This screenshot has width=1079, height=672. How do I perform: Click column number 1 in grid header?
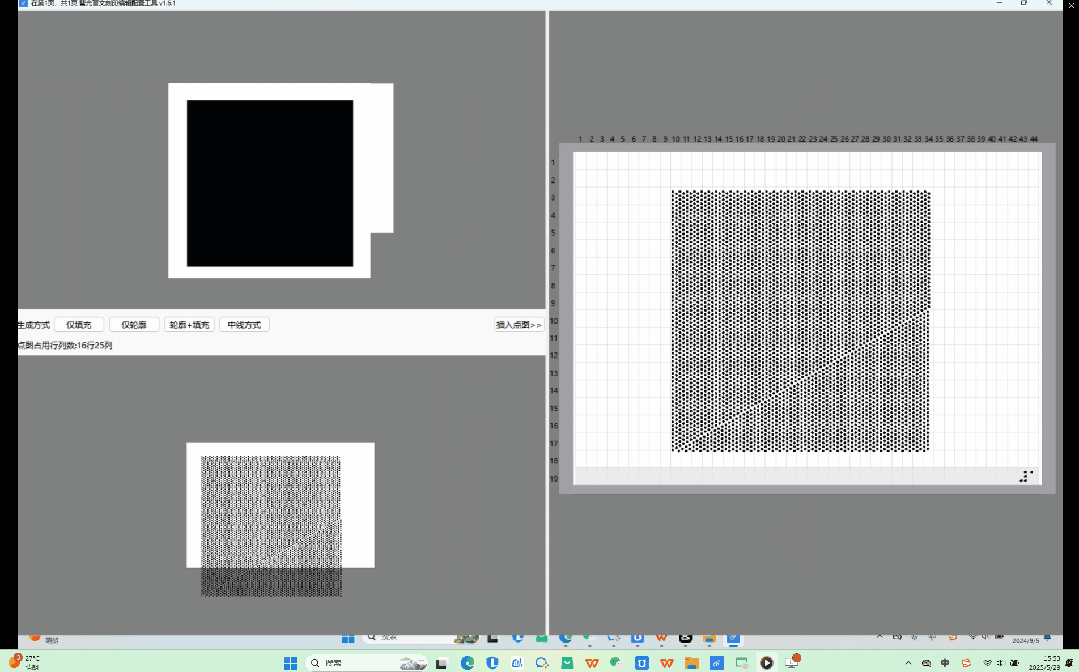coord(580,139)
